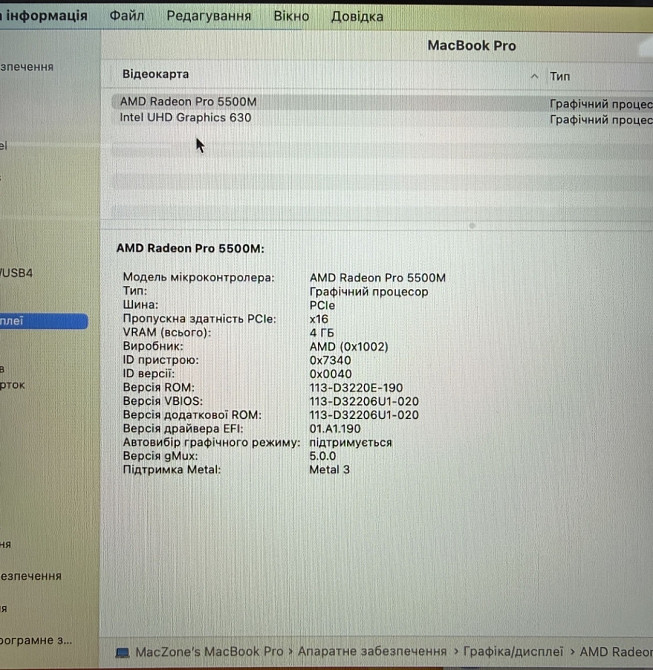Click the Автовибір графічного режиму value підтримується
Viewport: 653px width, 670px height.
350,442
